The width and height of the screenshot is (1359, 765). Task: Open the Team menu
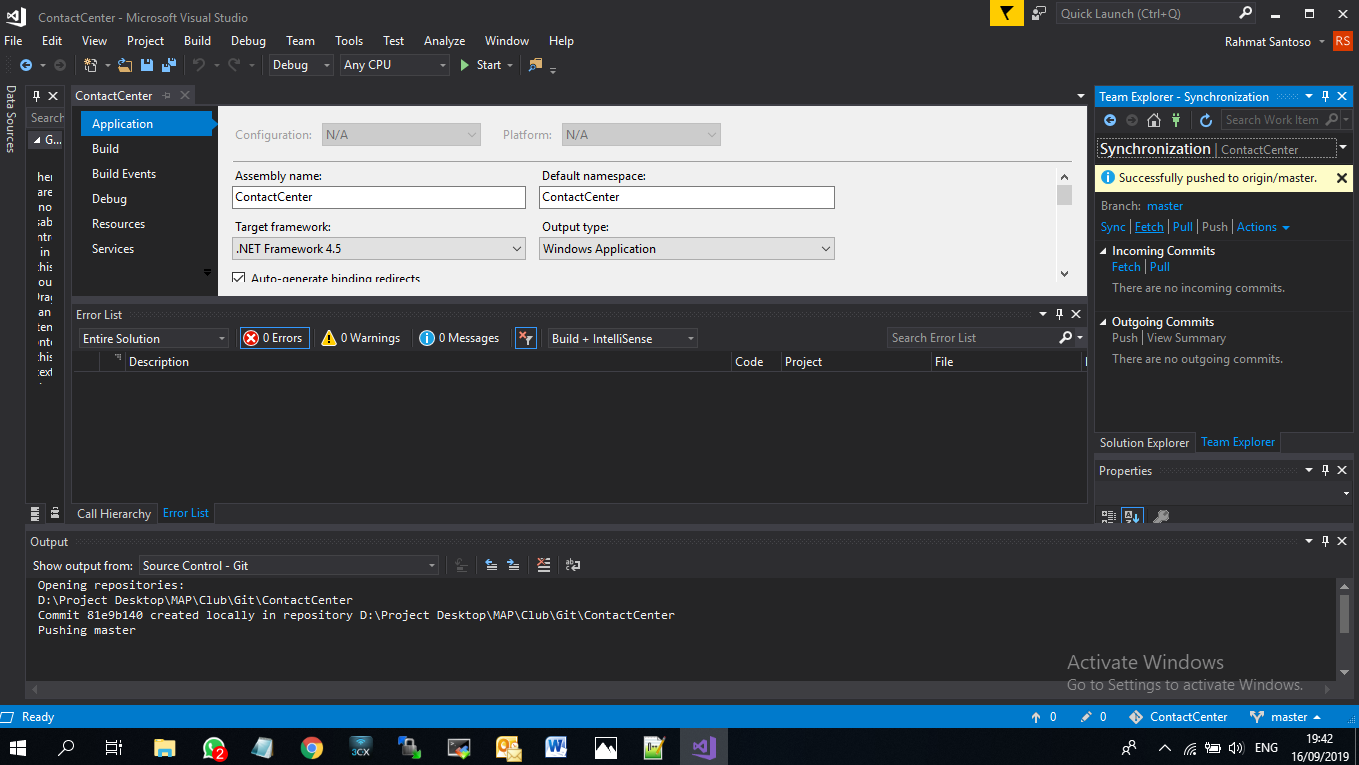tap(300, 41)
